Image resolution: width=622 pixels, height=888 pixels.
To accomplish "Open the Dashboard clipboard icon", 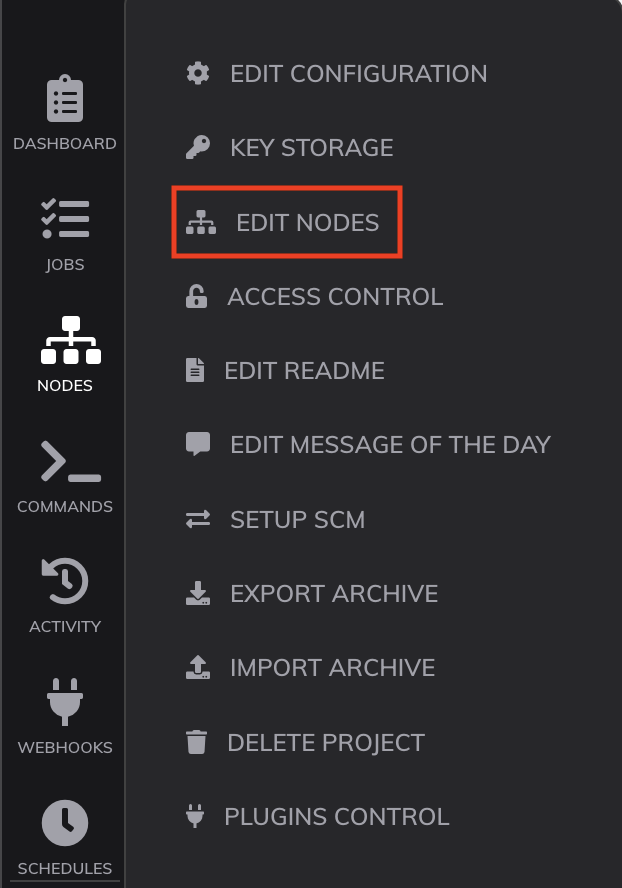I will tap(65, 98).
